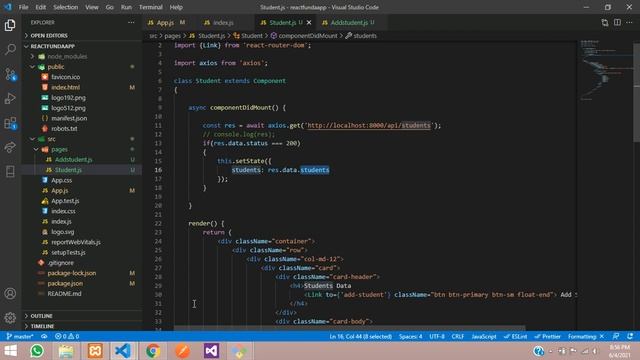This screenshot has width=640, height=360.
Task: Click the Prettier status item
Action: 547,336
